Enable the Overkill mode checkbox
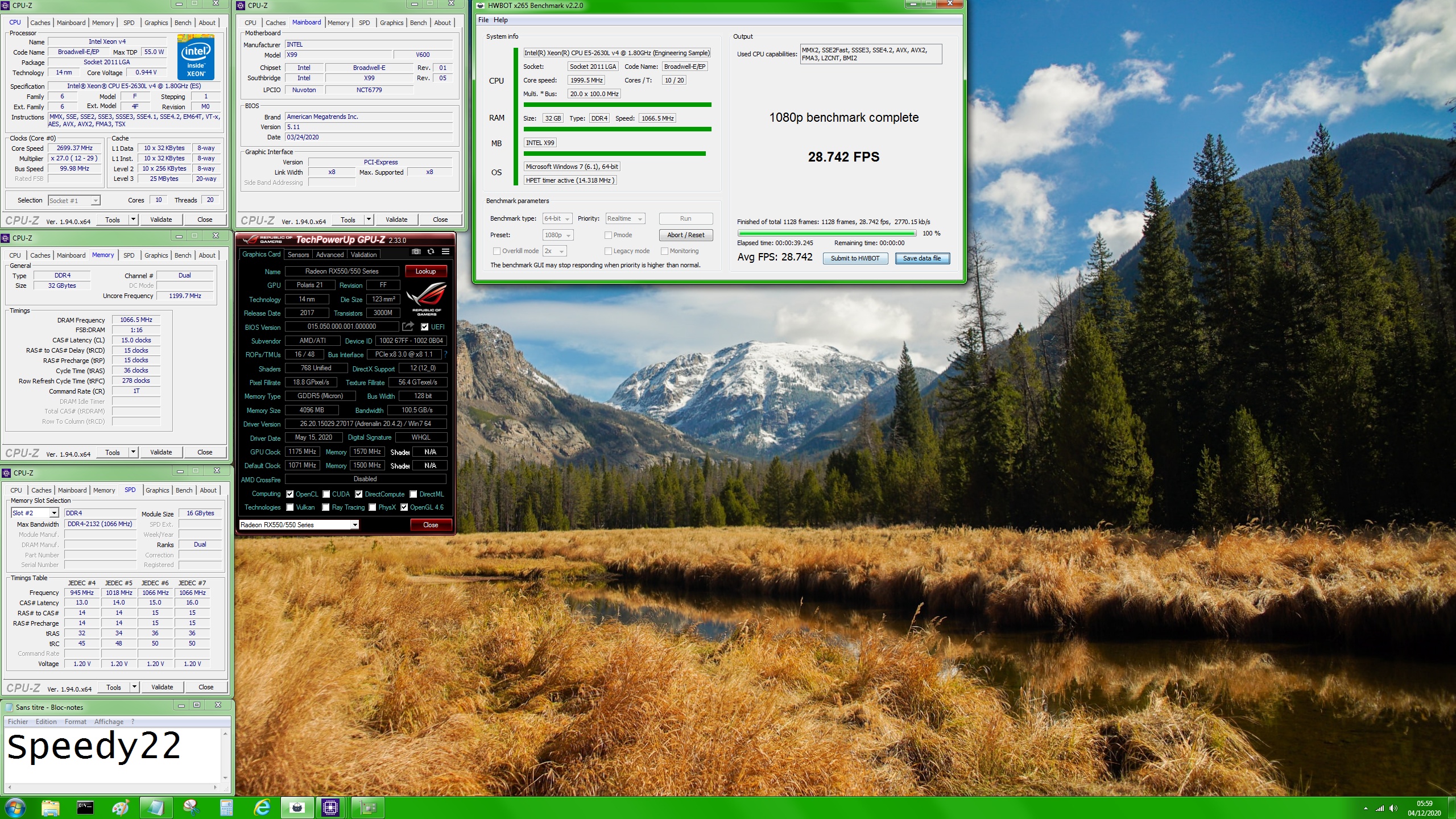 tap(497, 251)
